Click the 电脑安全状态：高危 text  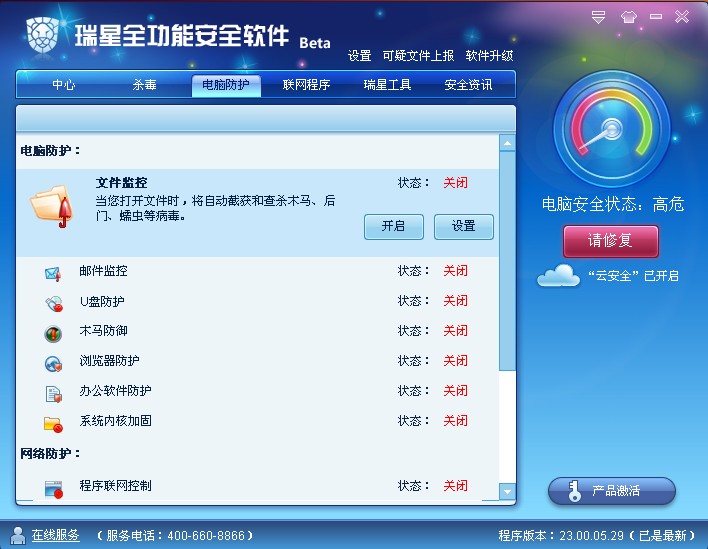(613, 205)
